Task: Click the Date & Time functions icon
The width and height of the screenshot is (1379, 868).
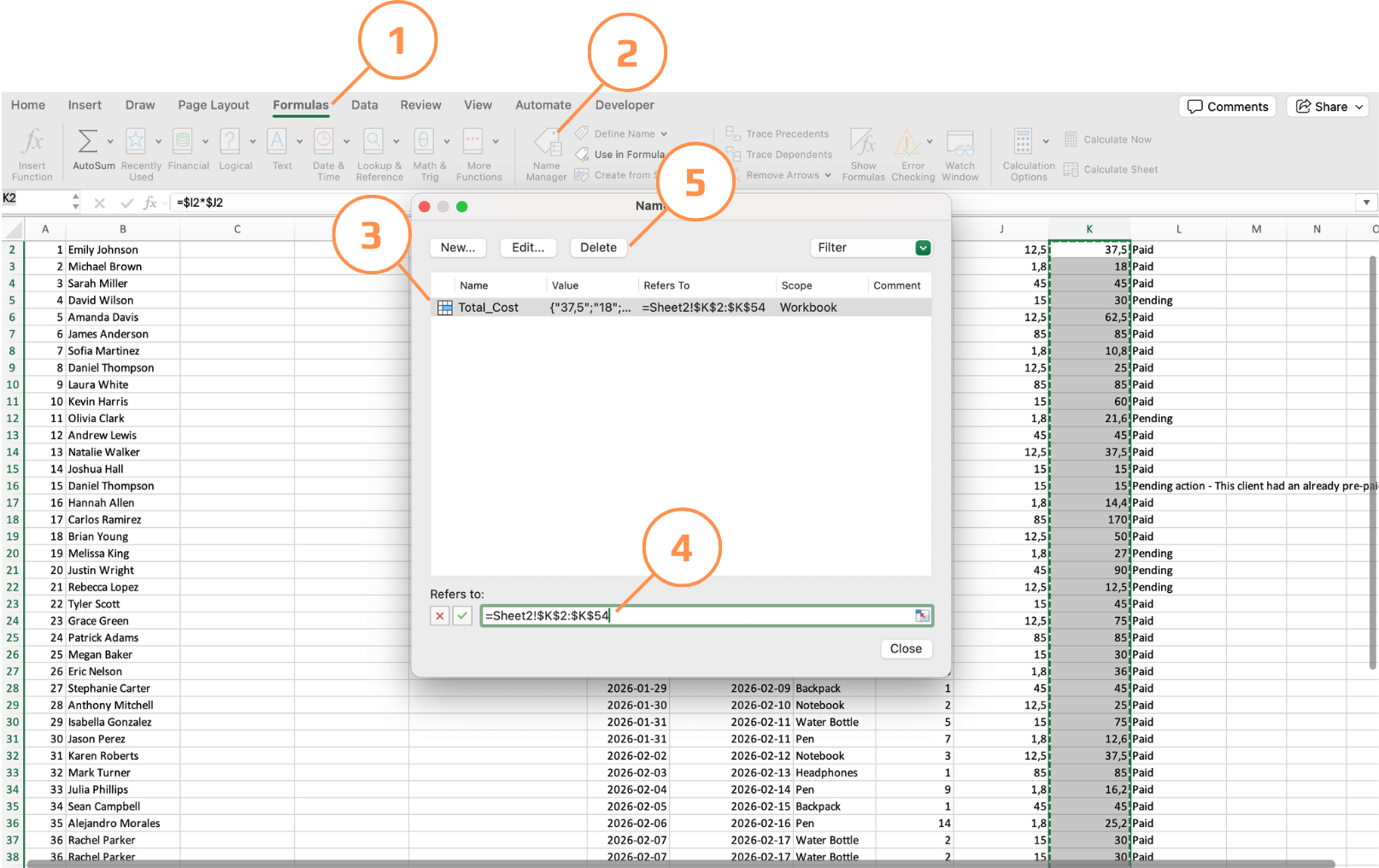Action: coord(324,142)
